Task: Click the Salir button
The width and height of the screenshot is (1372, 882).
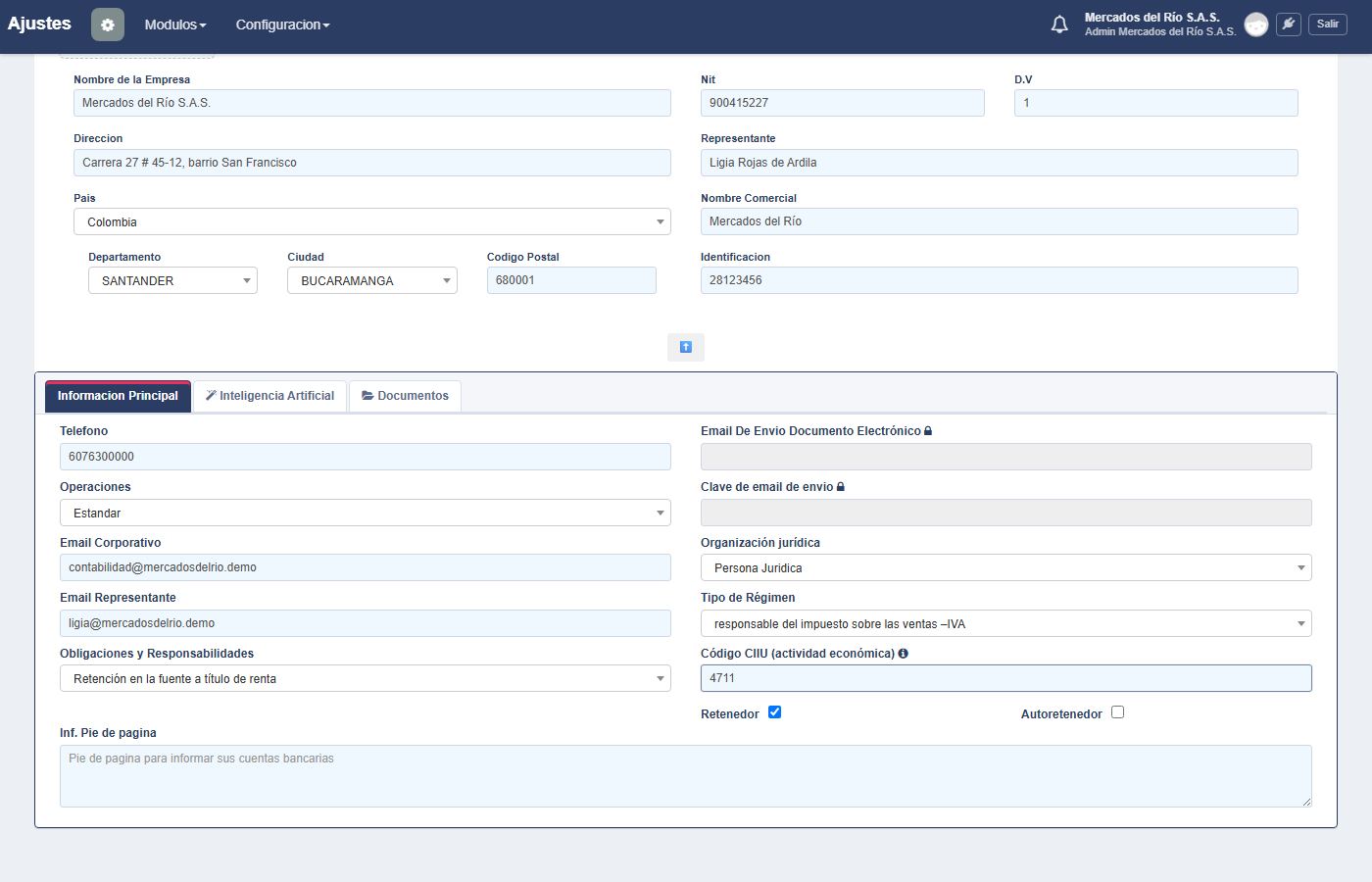Action: pos(1328,24)
